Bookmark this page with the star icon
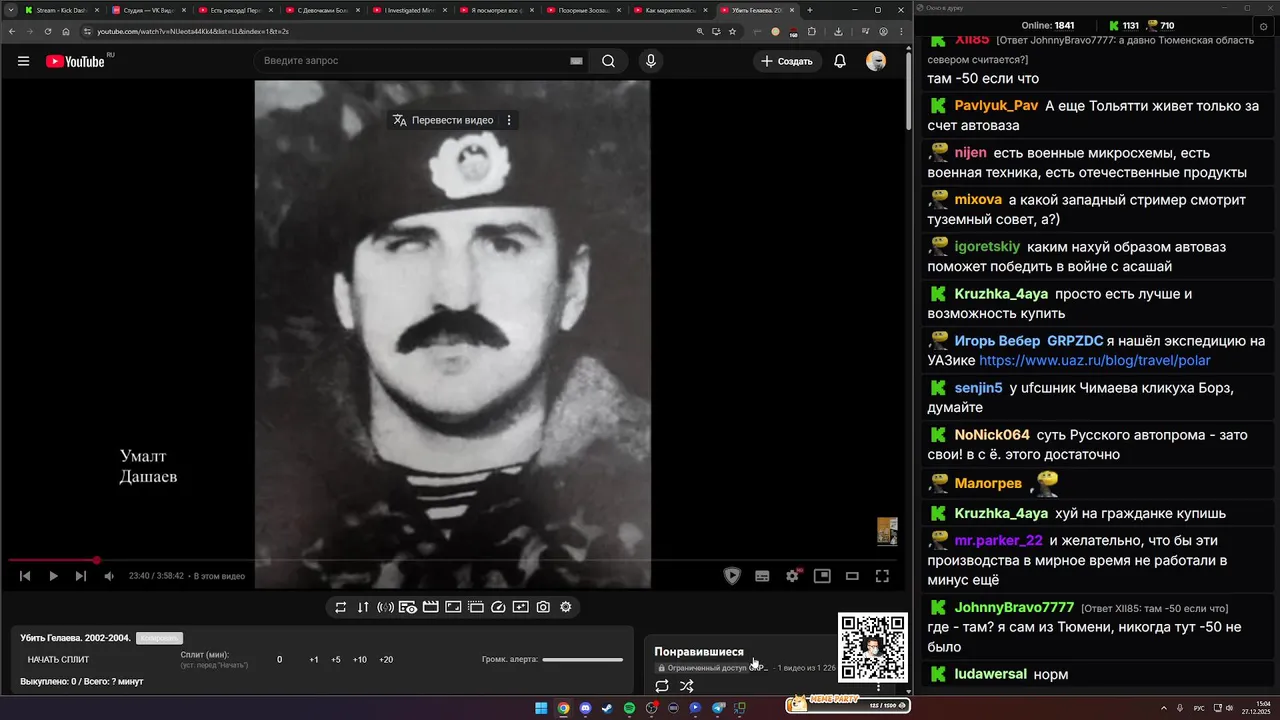 click(x=732, y=31)
